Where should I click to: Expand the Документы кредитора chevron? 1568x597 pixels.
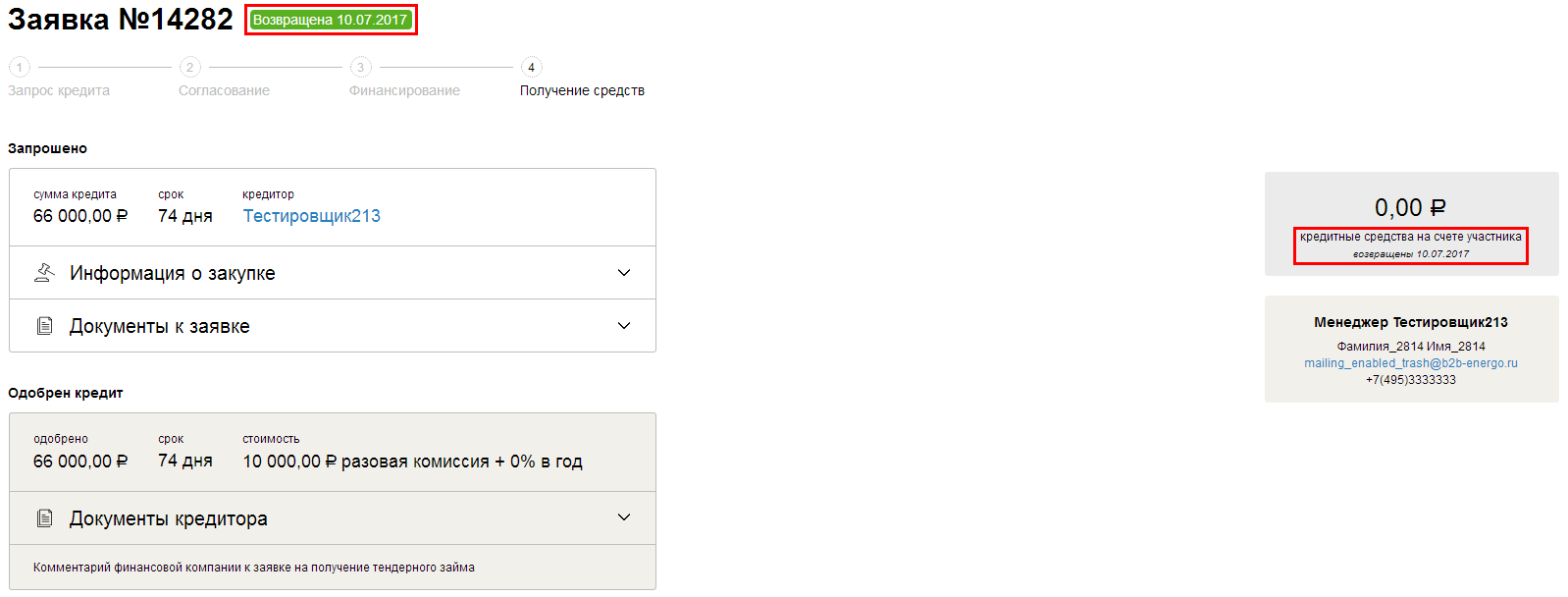(x=624, y=517)
